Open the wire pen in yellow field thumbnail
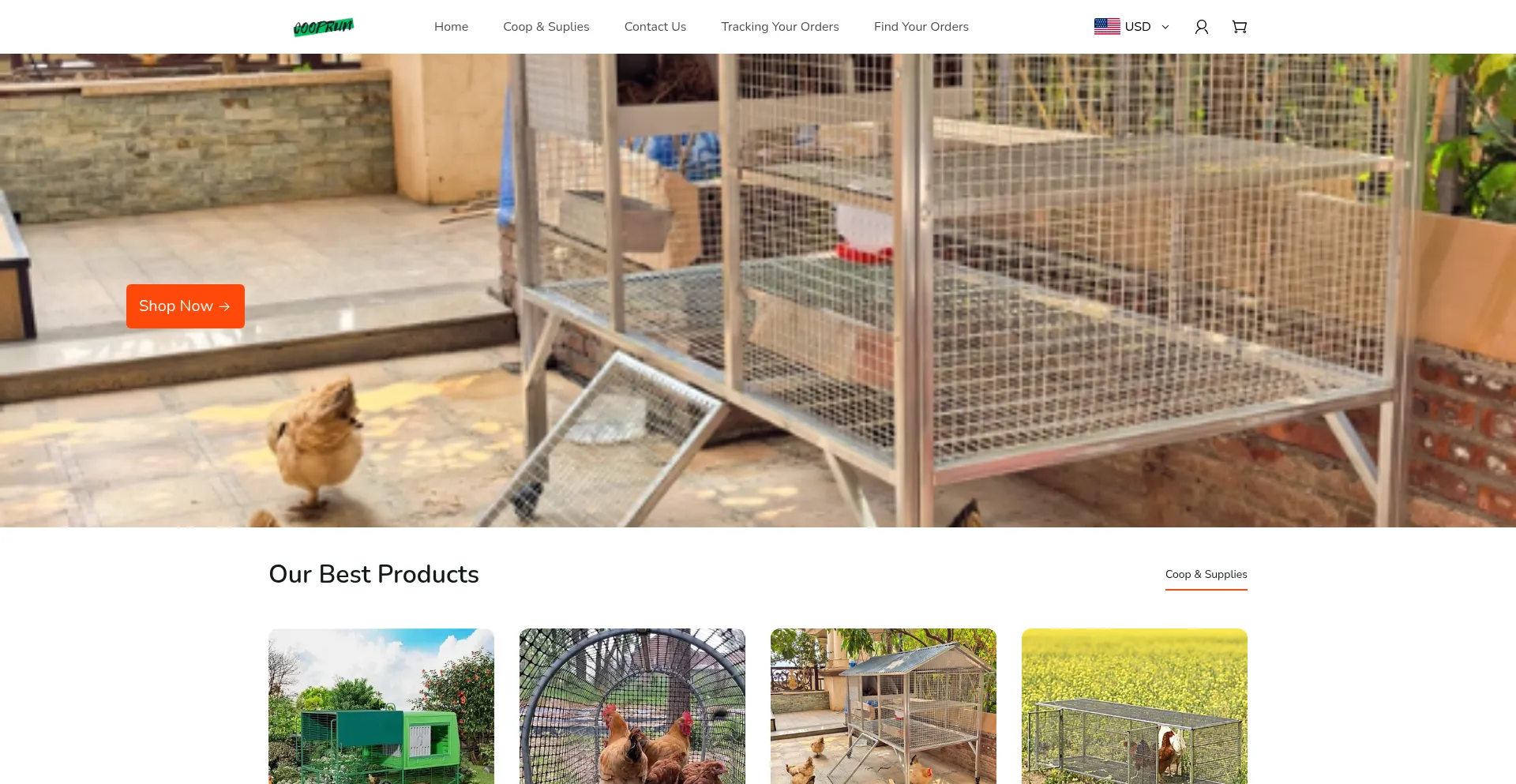The image size is (1516, 784). [1135, 707]
